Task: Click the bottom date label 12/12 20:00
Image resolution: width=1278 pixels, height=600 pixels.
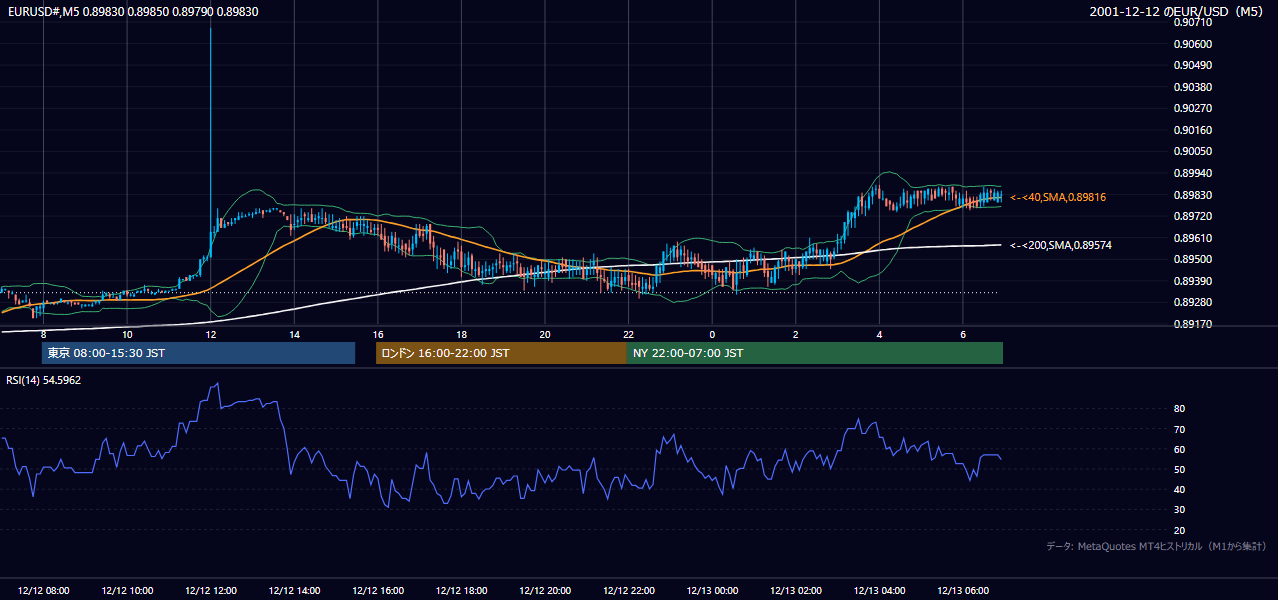Action: click(545, 591)
